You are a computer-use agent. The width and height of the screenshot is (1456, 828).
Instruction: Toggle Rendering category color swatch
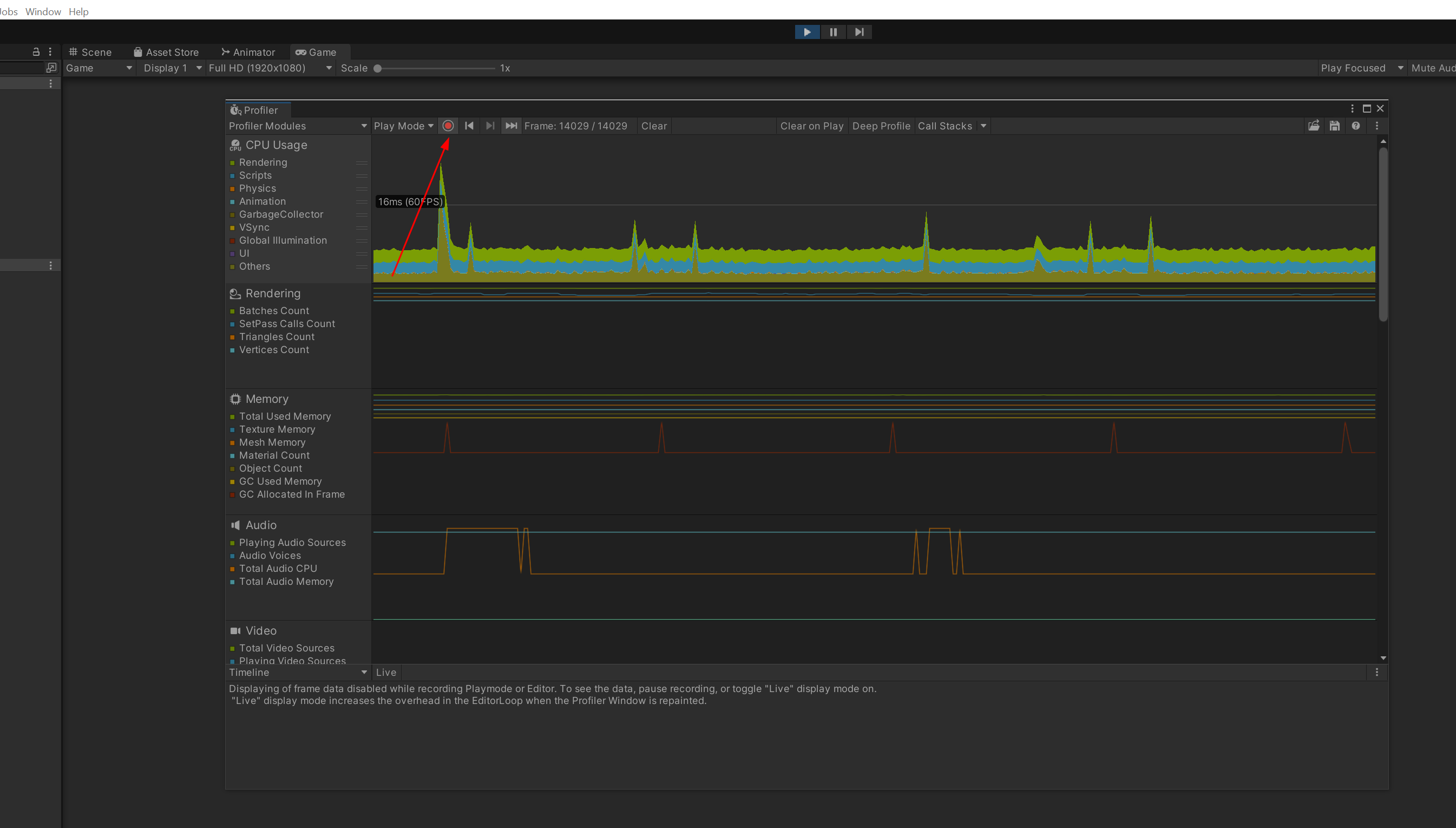pos(232,162)
